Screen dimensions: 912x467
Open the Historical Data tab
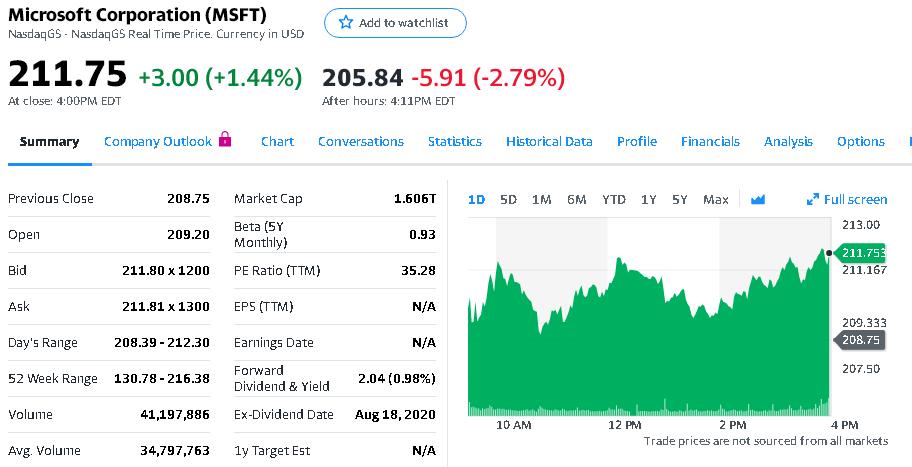click(549, 141)
